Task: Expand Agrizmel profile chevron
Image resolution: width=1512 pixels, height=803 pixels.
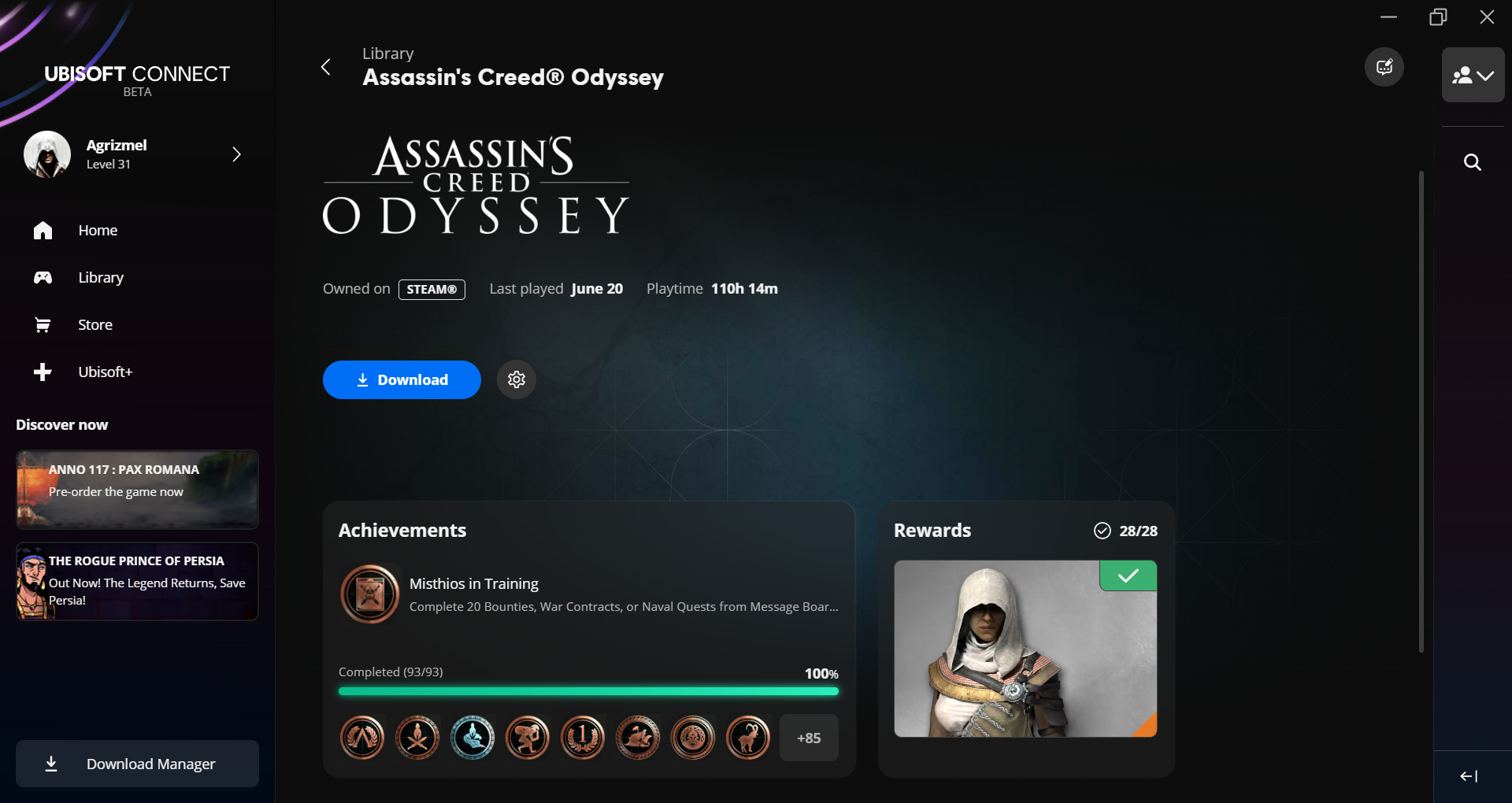Action: click(236, 154)
